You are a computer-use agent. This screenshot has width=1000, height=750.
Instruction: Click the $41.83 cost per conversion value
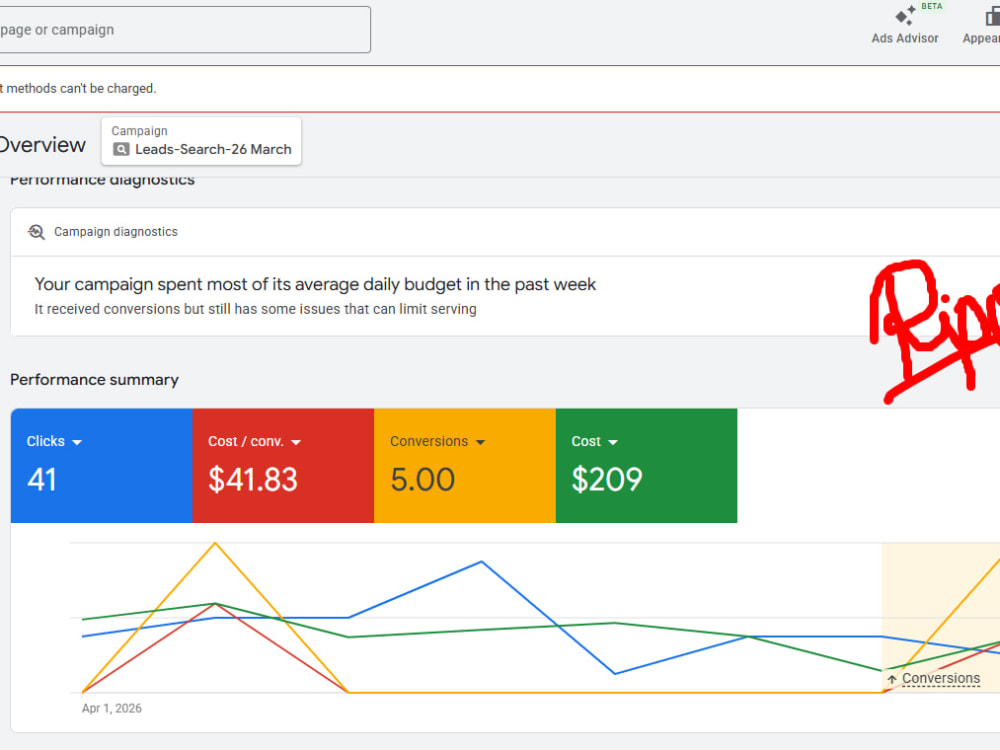pos(253,480)
